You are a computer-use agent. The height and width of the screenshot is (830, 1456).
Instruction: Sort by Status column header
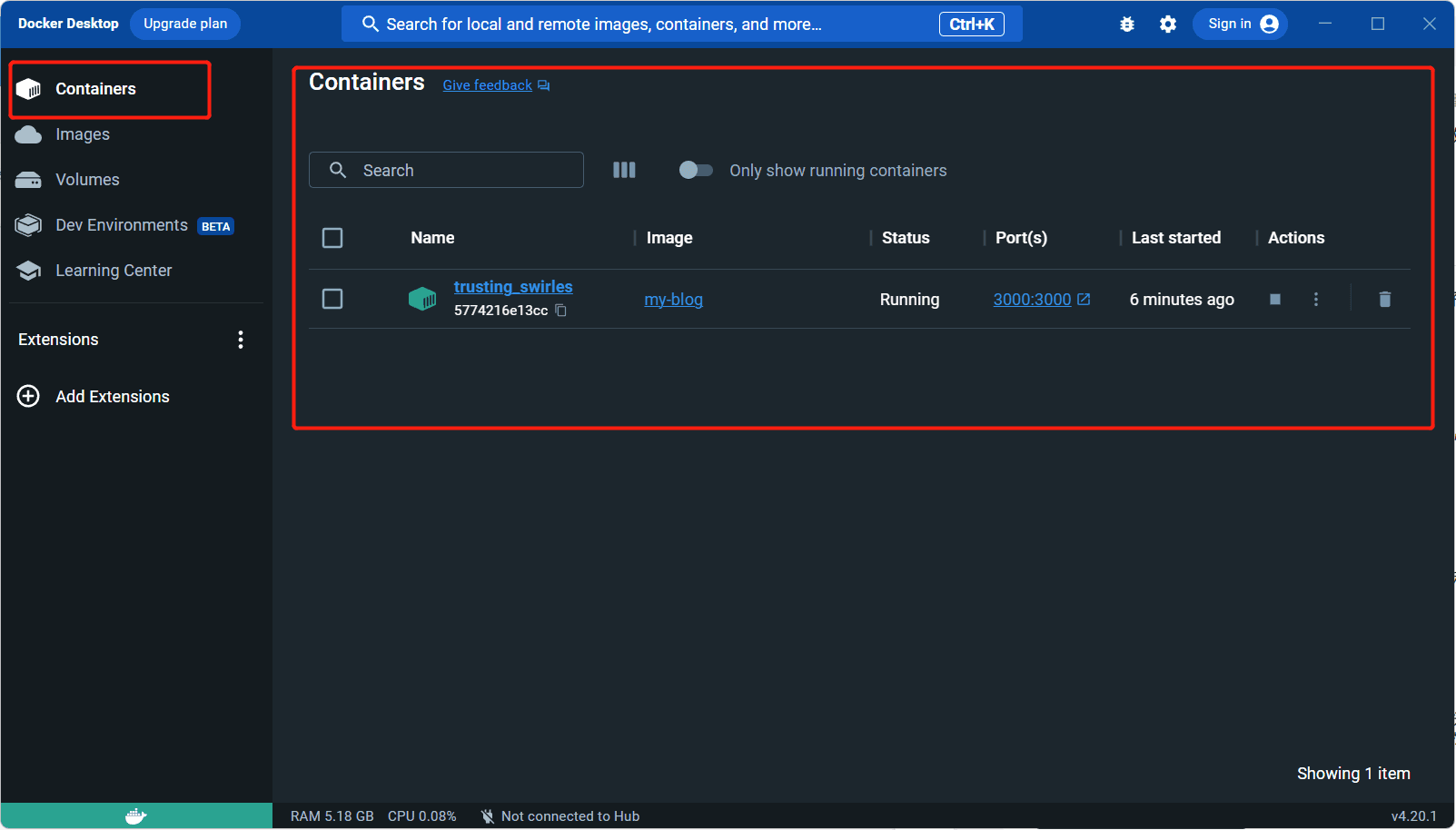[x=906, y=238]
